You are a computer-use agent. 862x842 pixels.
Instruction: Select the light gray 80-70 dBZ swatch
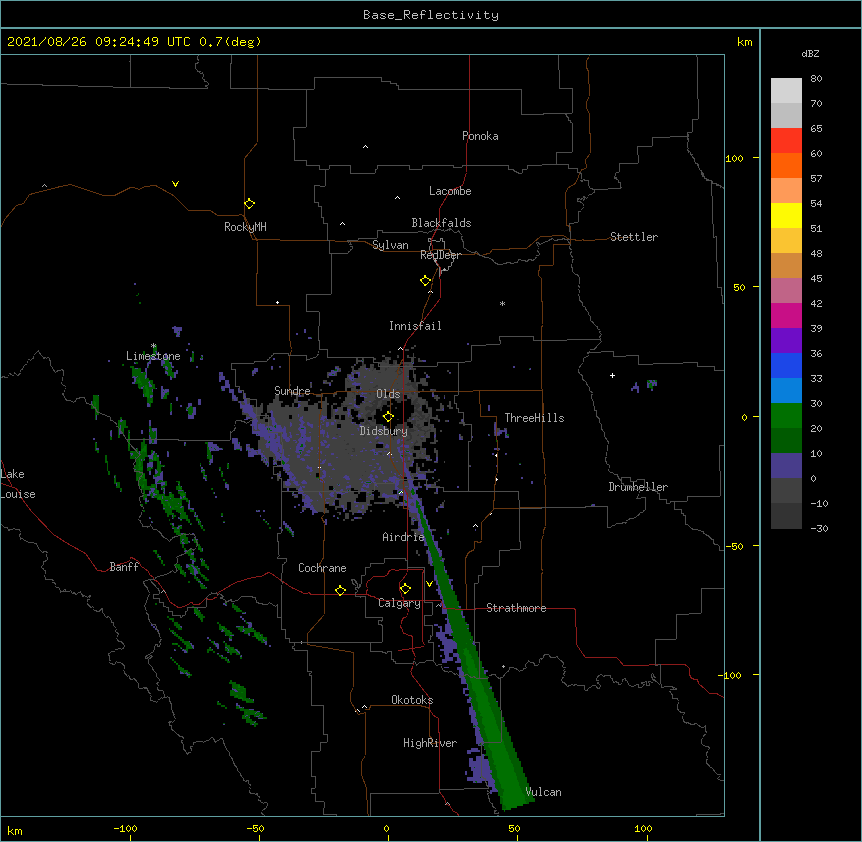point(786,91)
